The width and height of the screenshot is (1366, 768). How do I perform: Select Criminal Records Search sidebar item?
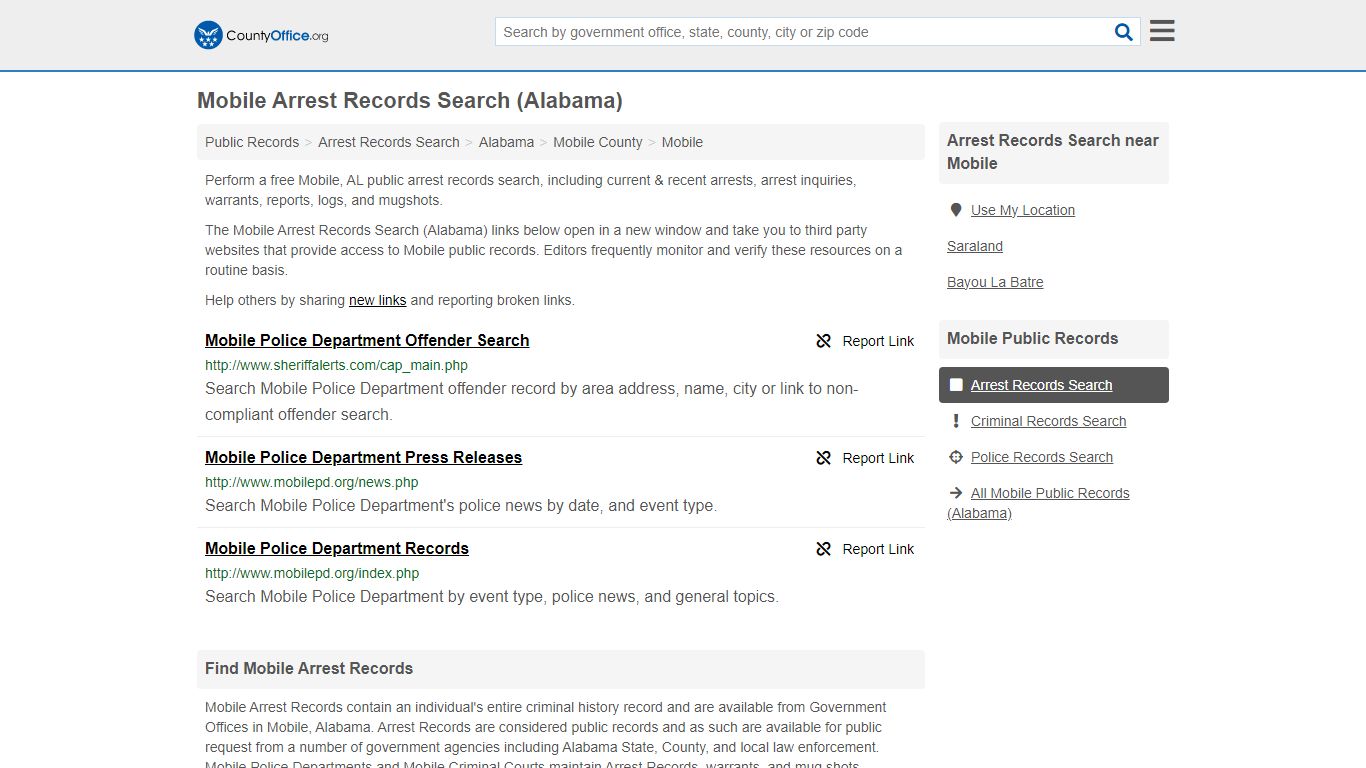tap(1048, 421)
